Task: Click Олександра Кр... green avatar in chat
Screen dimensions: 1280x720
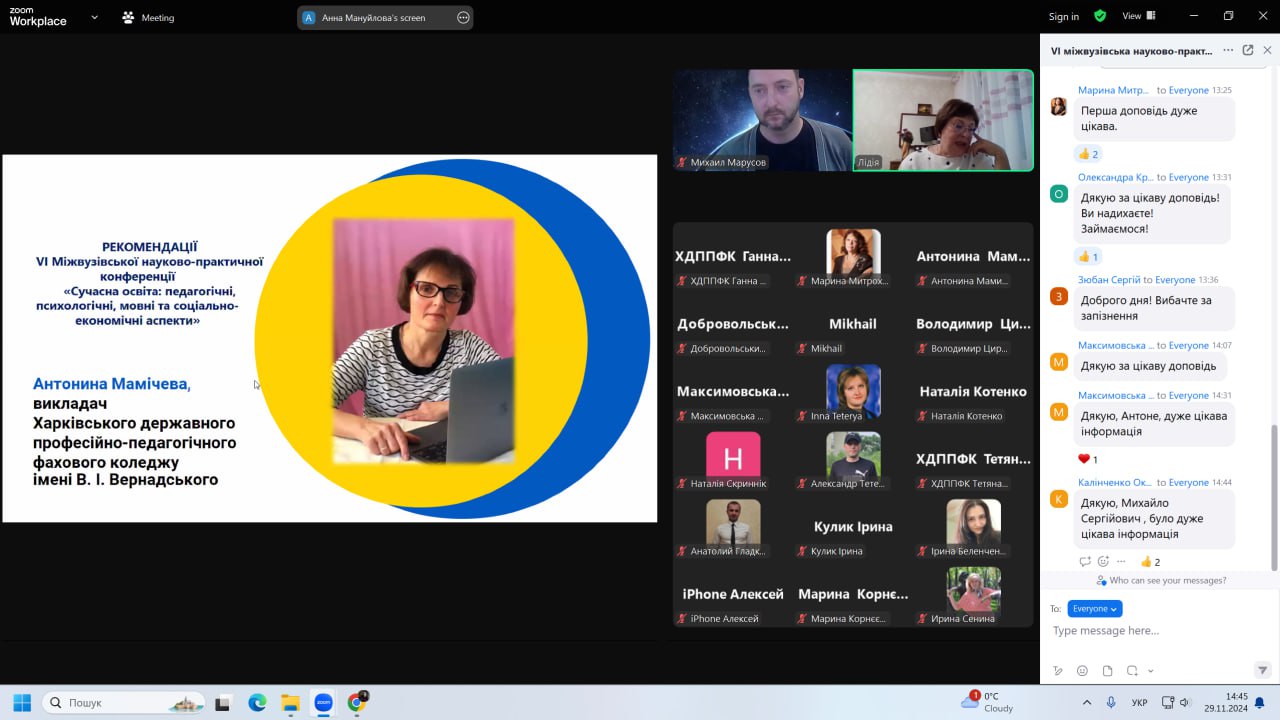Action: (x=1059, y=193)
